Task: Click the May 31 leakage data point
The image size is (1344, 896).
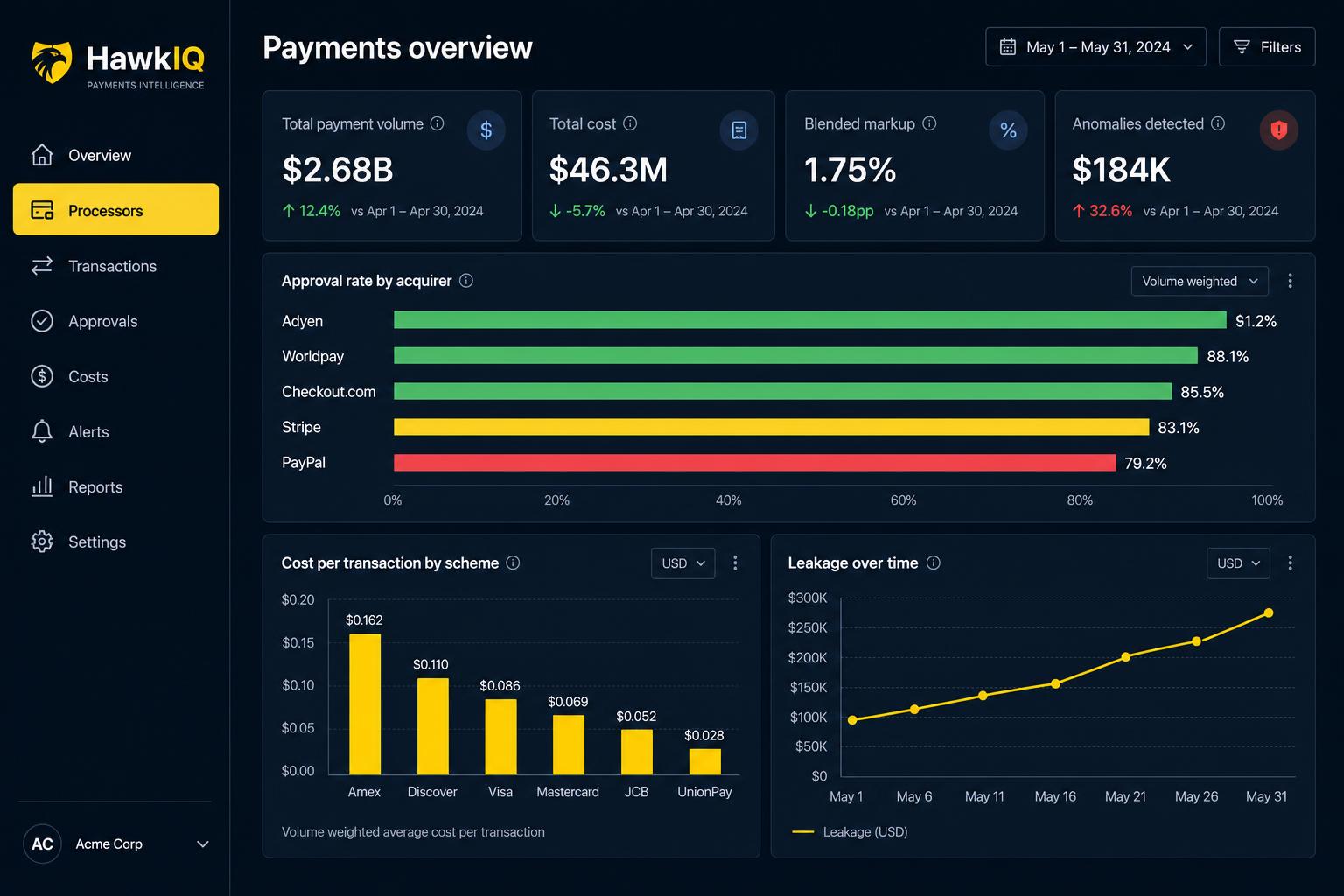Action: pyautogui.click(x=1268, y=612)
